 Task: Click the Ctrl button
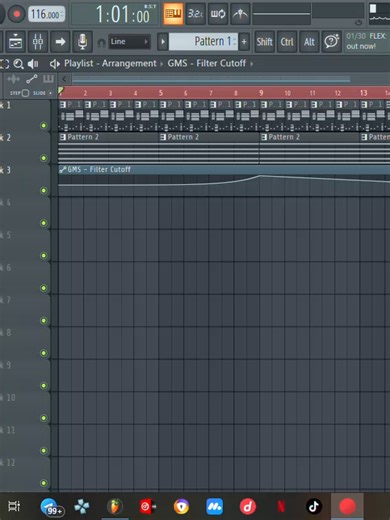pos(287,42)
